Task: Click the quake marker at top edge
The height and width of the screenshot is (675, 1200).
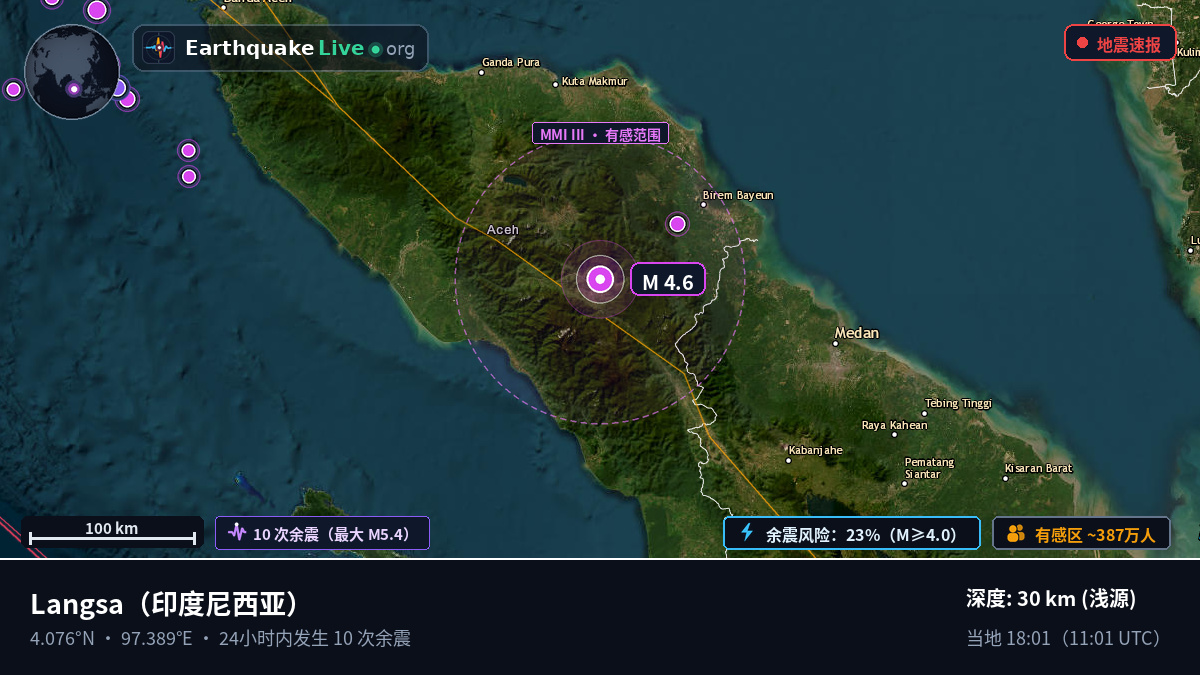Action: 97,10
